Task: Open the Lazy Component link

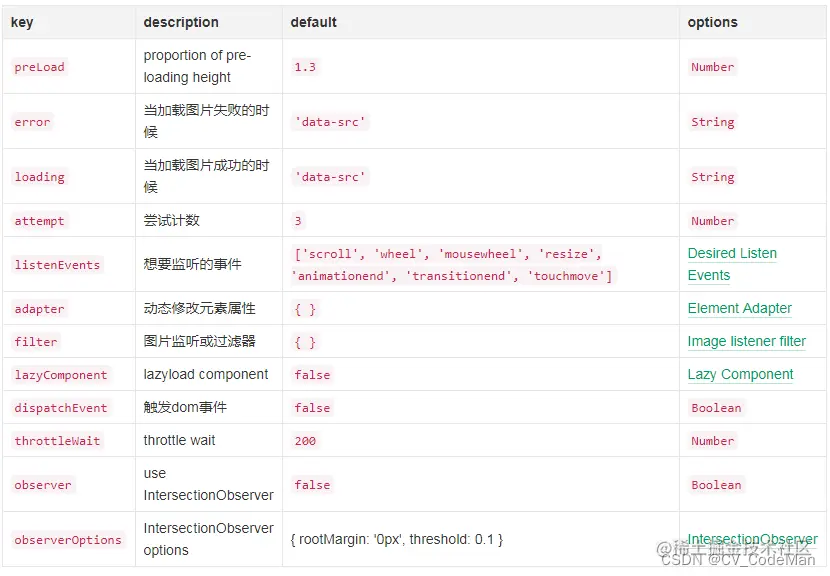Action: pos(740,374)
